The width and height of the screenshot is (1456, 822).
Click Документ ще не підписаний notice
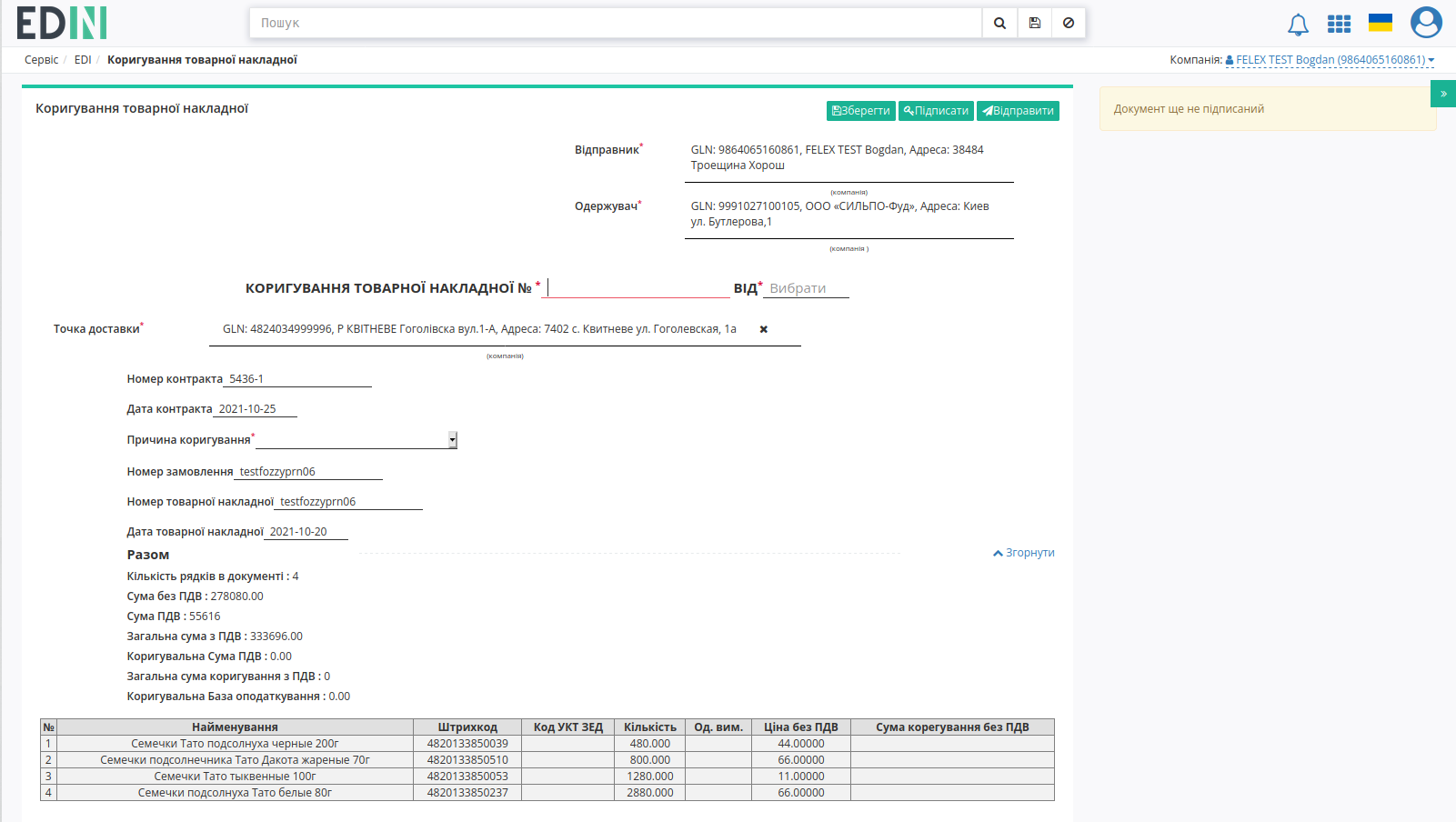click(x=1268, y=109)
